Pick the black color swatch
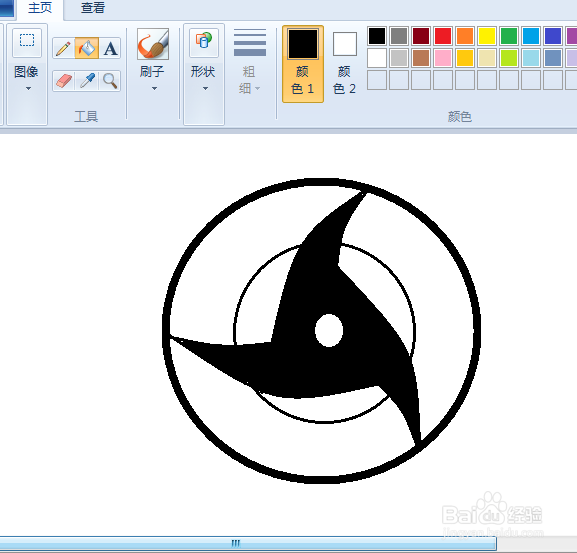 tap(377, 36)
